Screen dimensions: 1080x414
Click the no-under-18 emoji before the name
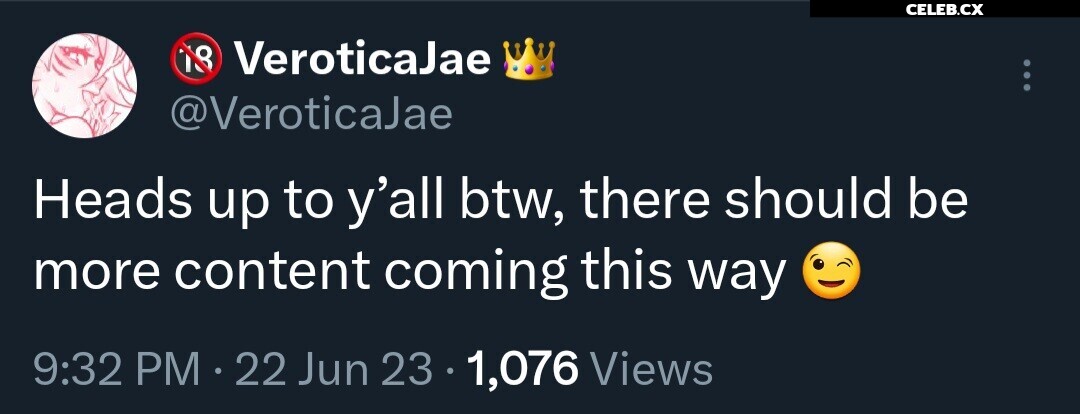196,59
